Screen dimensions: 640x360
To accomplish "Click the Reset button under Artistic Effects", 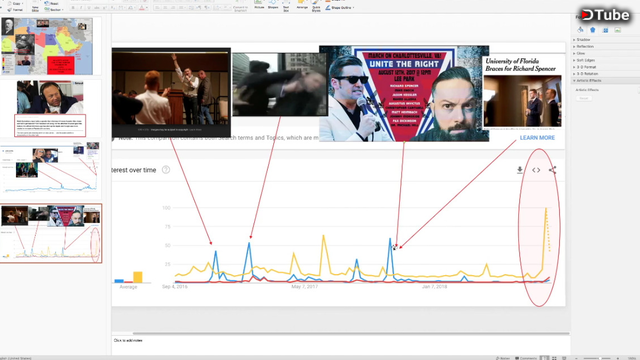I will pos(584,98).
